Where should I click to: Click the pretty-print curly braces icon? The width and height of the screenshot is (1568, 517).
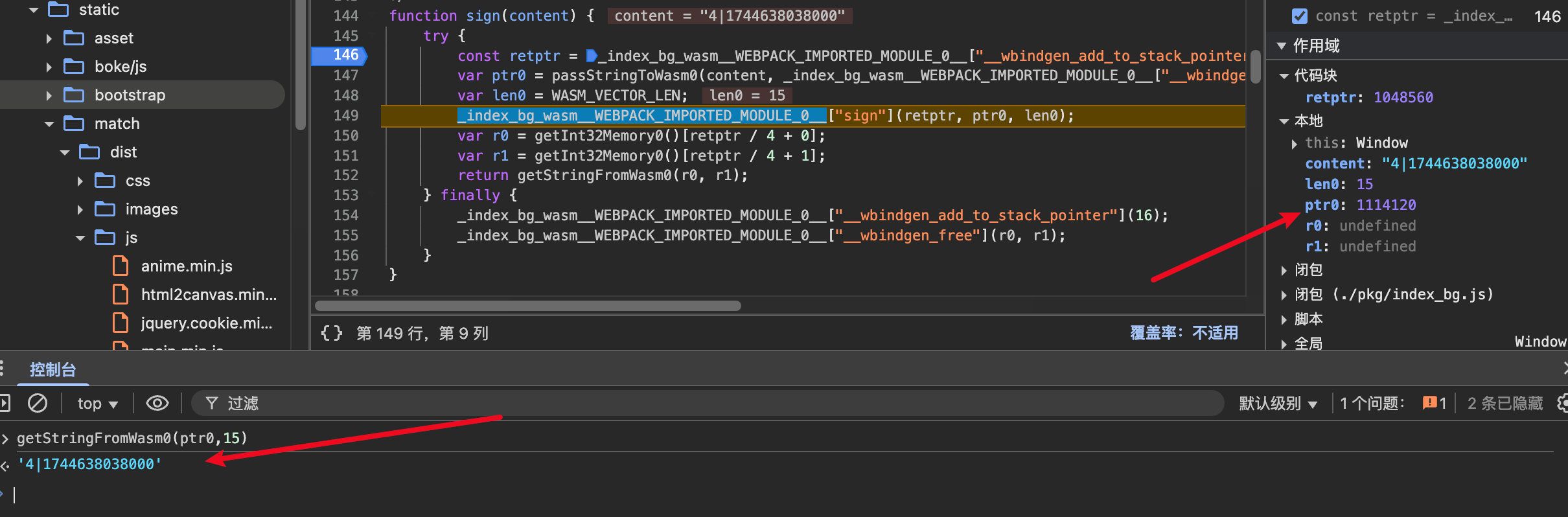click(x=331, y=333)
